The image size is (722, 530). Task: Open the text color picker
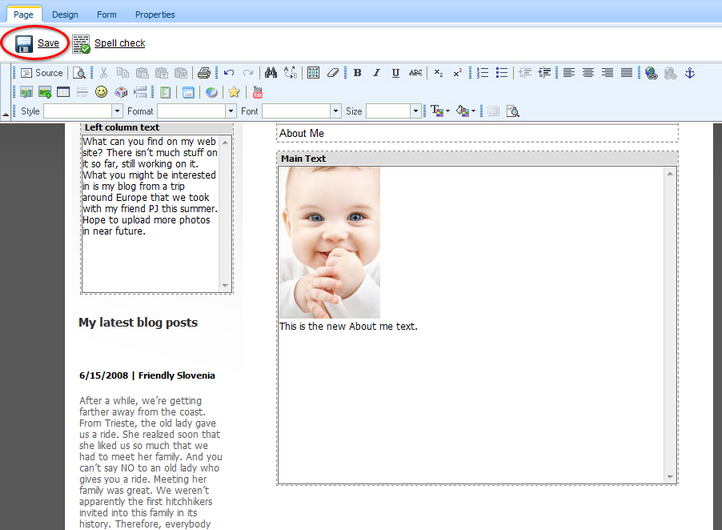click(x=440, y=111)
